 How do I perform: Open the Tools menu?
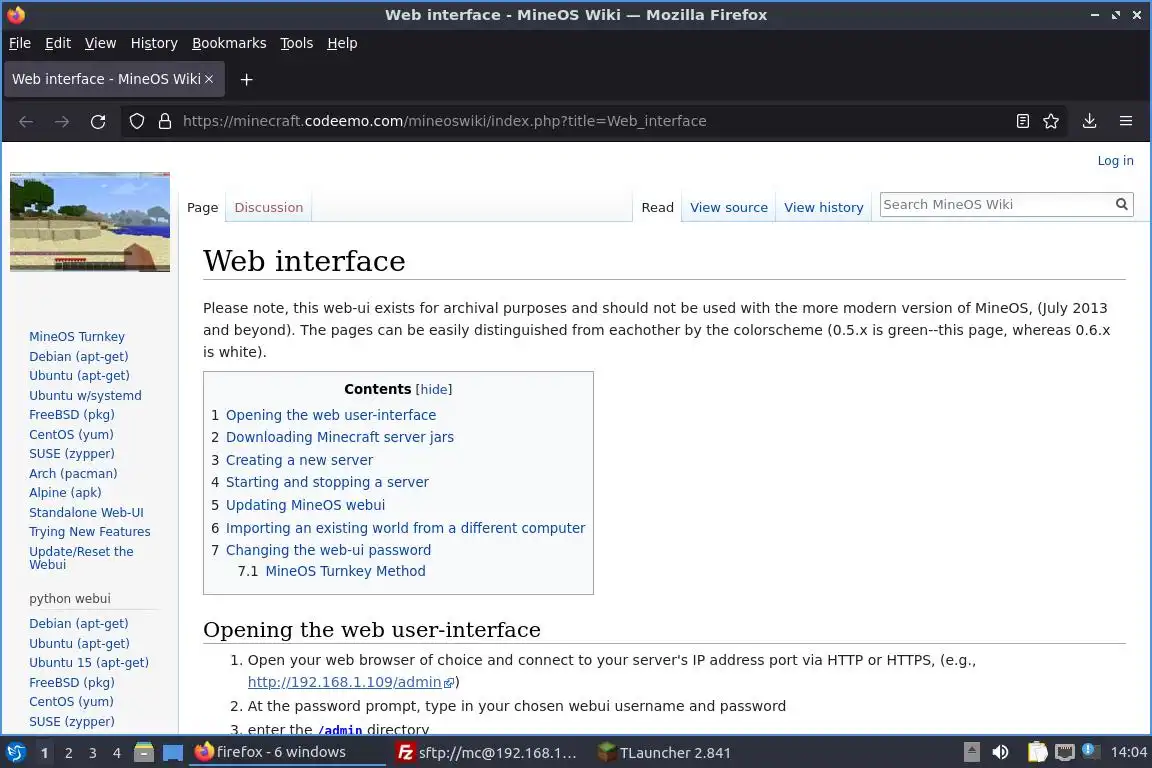[x=297, y=43]
